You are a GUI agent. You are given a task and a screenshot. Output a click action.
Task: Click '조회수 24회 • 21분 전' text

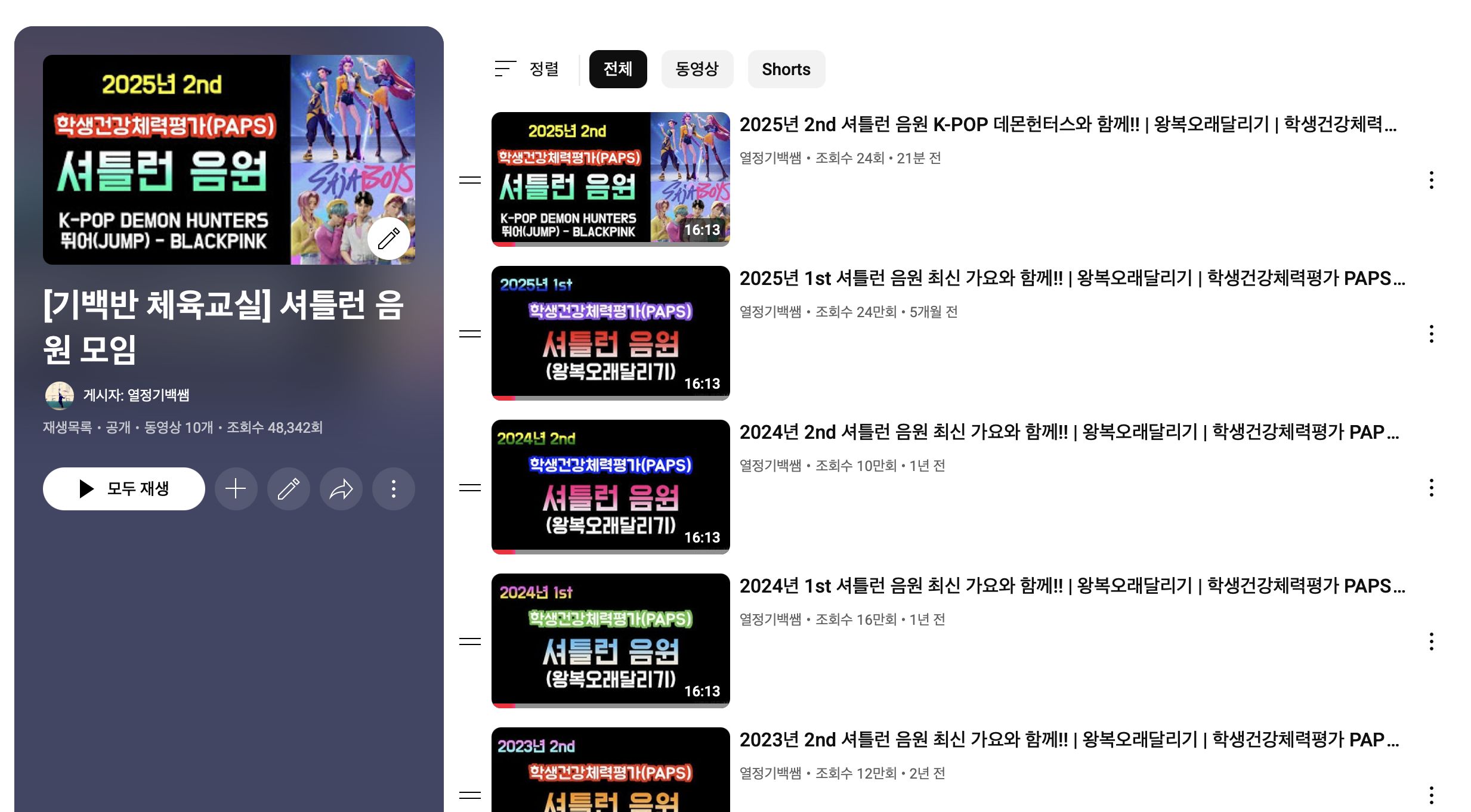[878, 158]
